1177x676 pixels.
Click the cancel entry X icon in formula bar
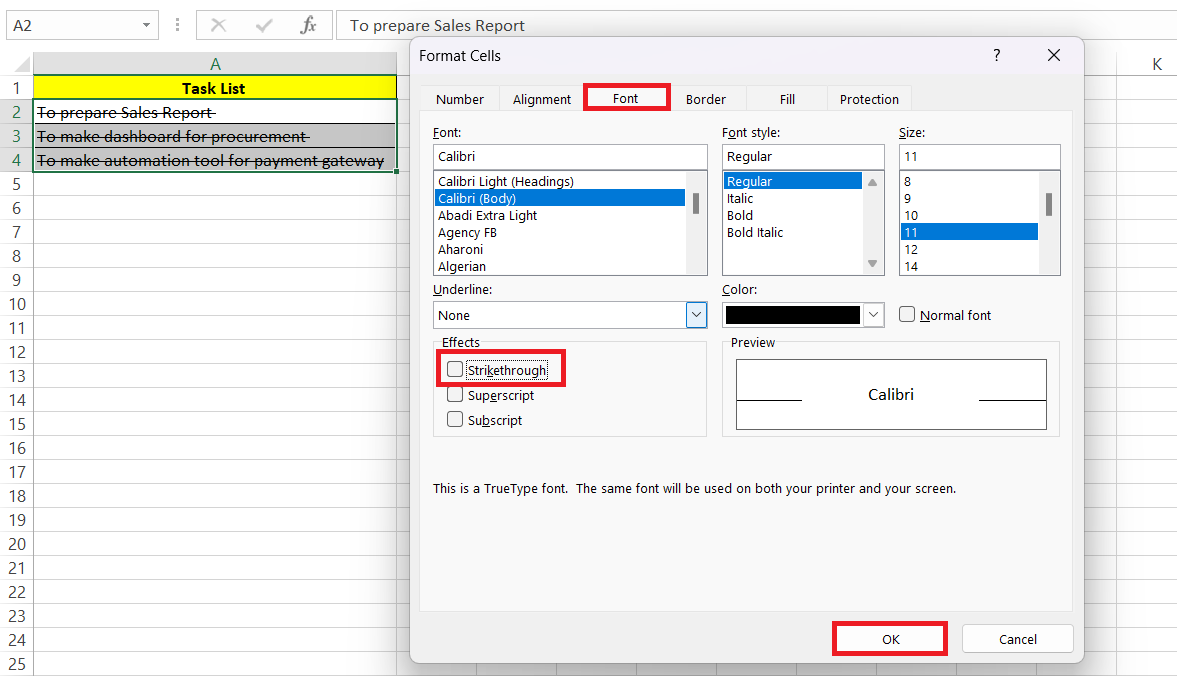(218, 26)
